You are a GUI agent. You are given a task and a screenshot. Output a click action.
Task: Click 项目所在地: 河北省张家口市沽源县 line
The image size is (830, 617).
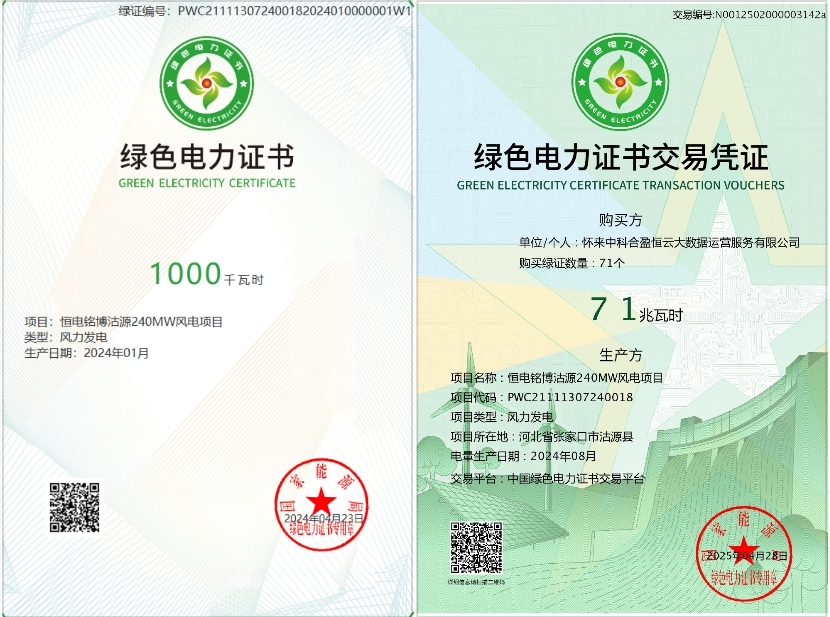coord(542,437)
